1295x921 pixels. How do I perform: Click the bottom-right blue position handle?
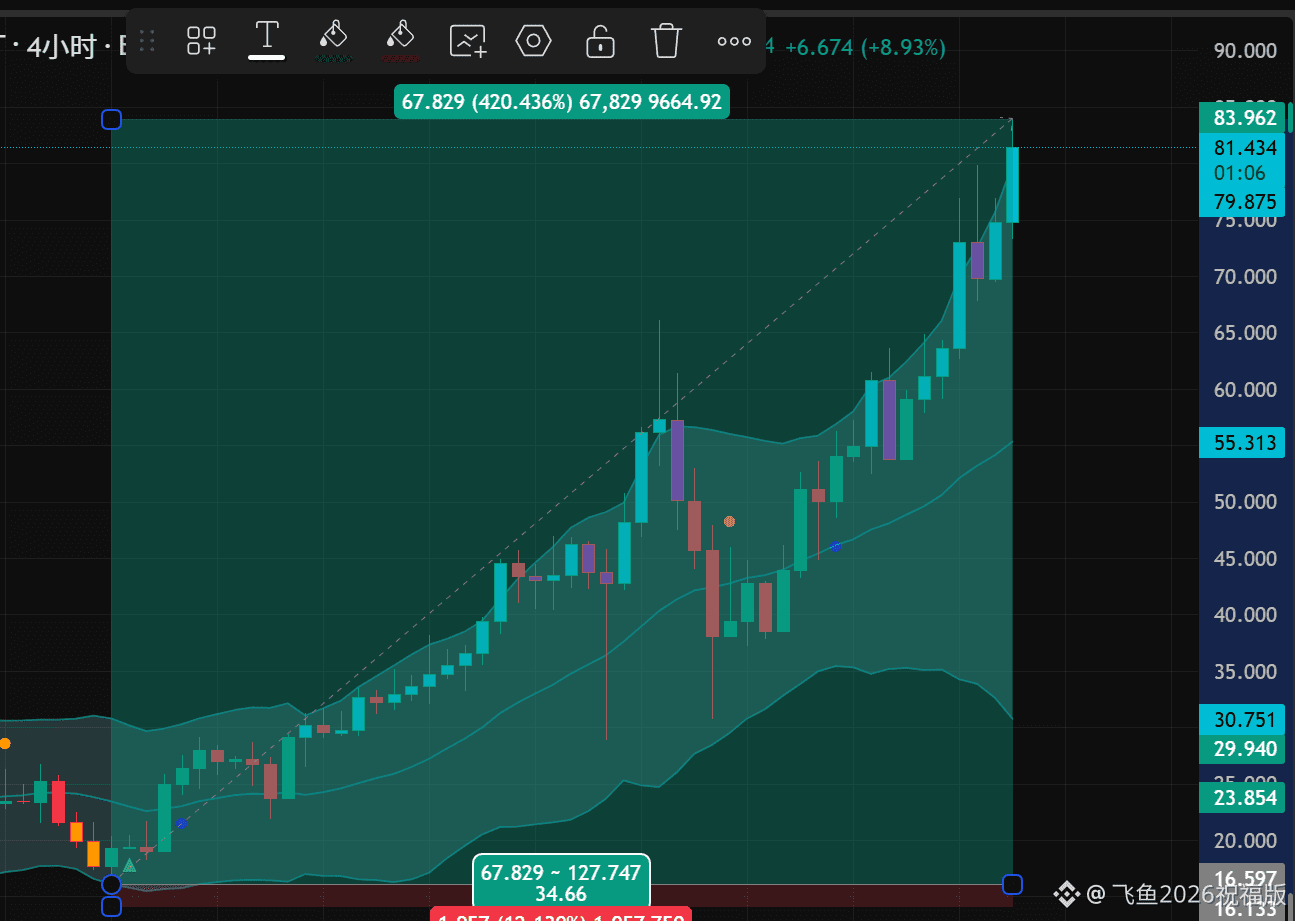(x=1012, y=884)
